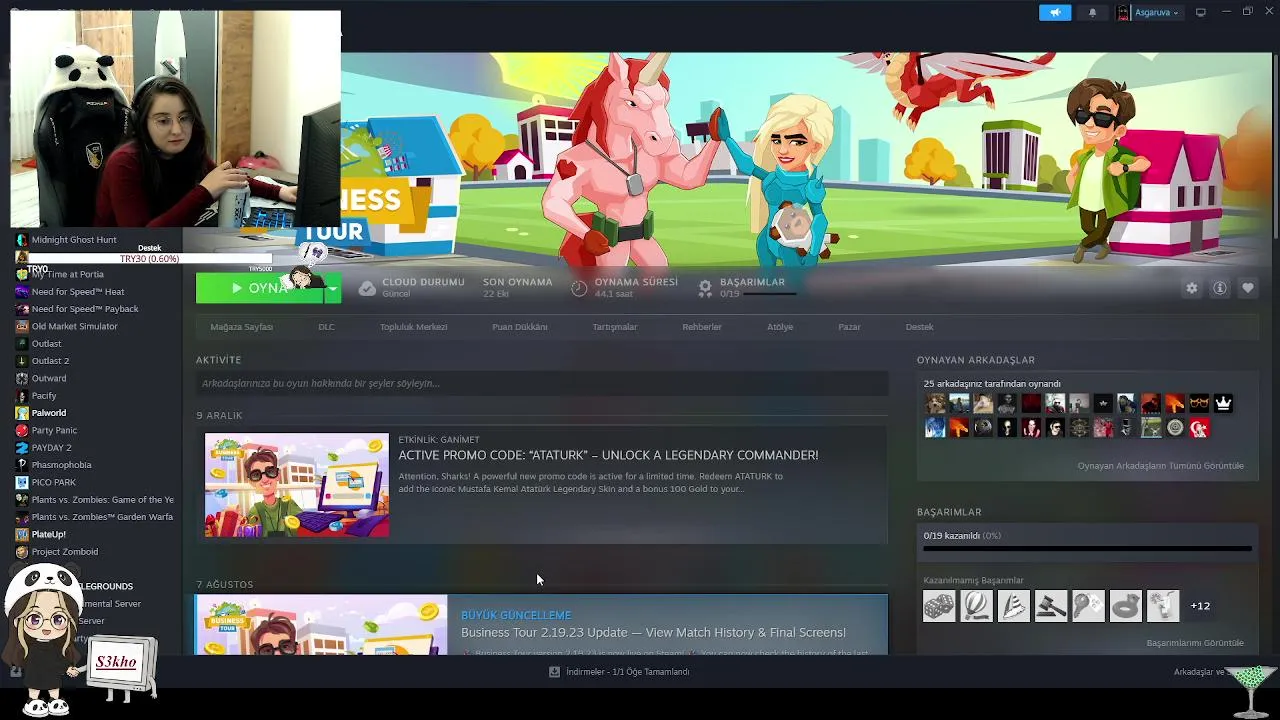Select Plants vs. Zombies Garden Warfare entry
Viewport: 1280px width, 720px height.
pyautogui.click(x=102, y=517)
